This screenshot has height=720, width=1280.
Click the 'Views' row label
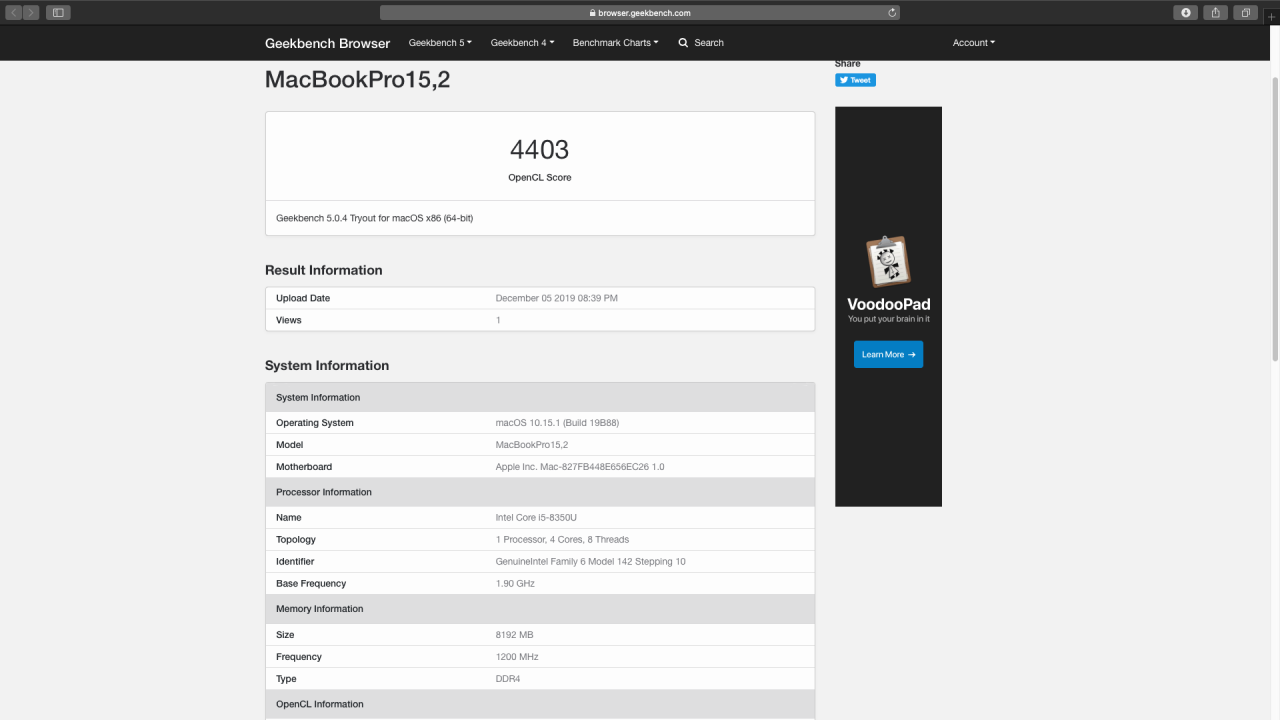point(289,320)
